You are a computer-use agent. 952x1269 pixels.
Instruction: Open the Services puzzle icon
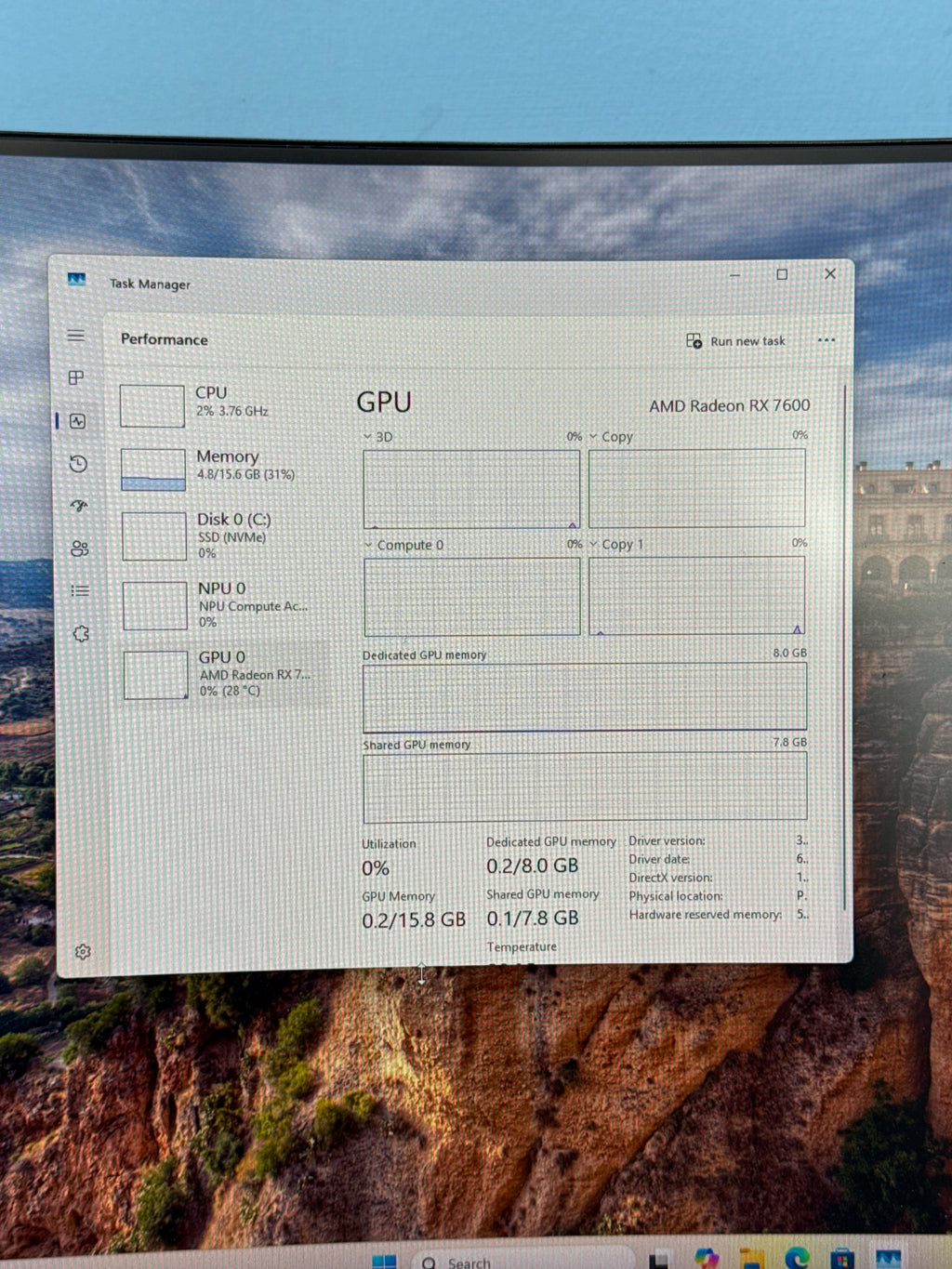(81, 633)
